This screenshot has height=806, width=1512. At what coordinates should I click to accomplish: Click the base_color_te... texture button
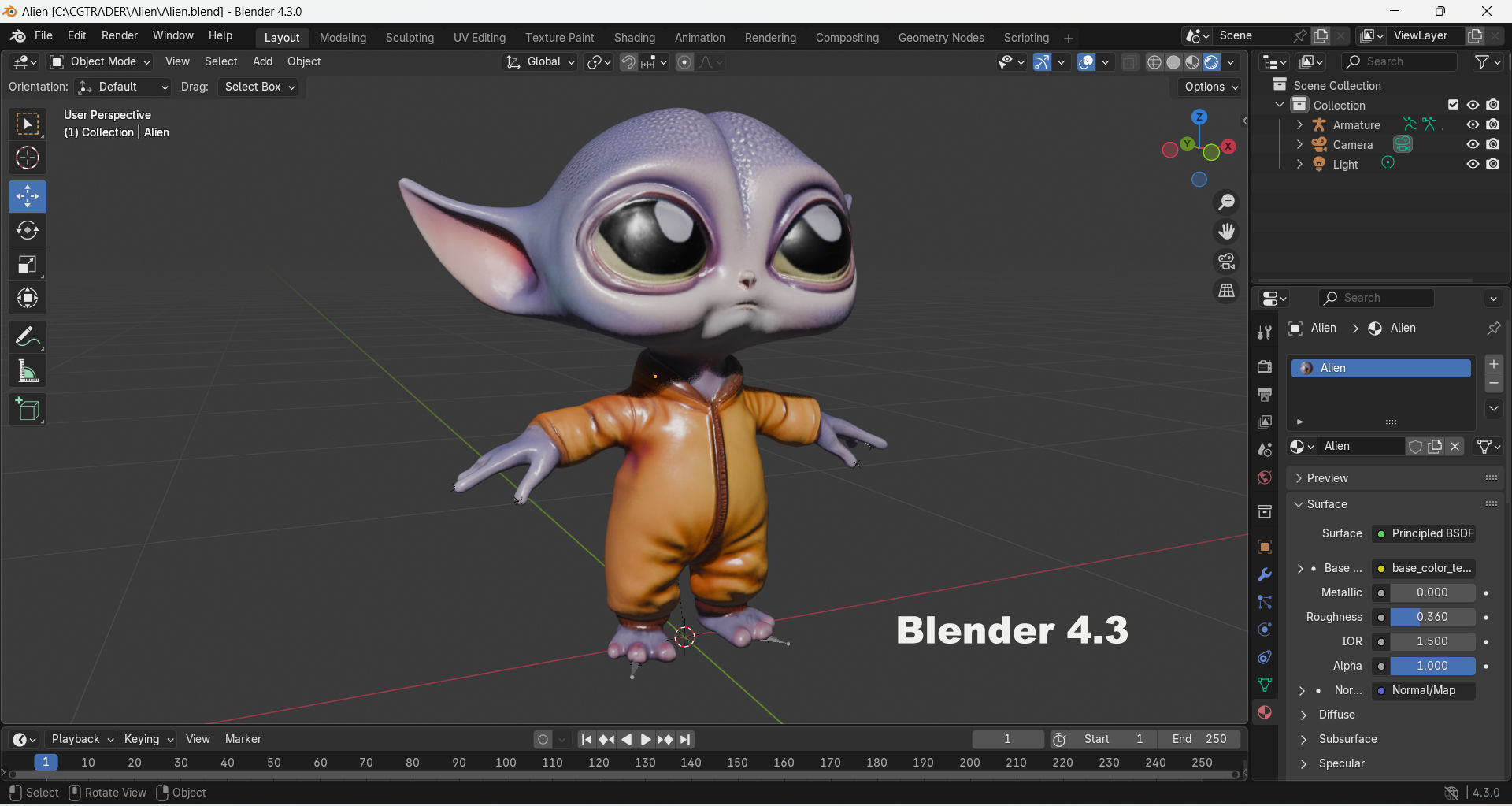coord(1424,568)
